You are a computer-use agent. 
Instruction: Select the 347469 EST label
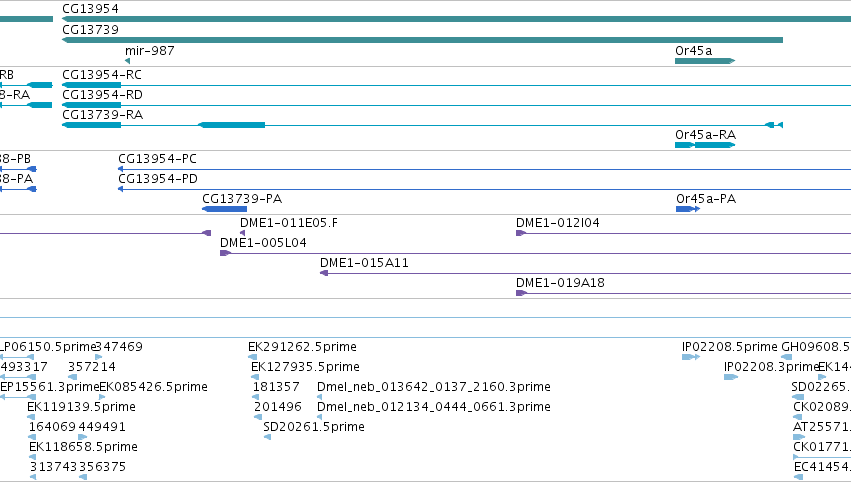coord(119,347)
